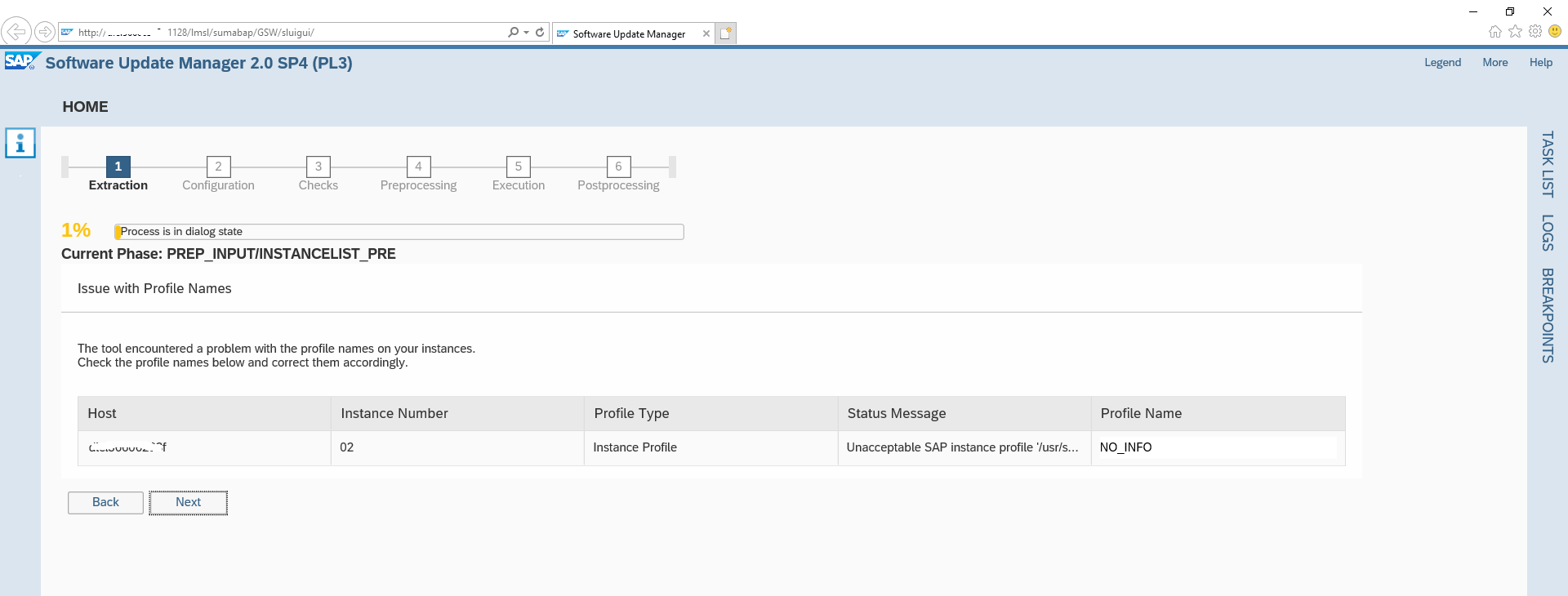Click the HOME heading
Screen dimensions: 1568x596
[x=85, y=107]
